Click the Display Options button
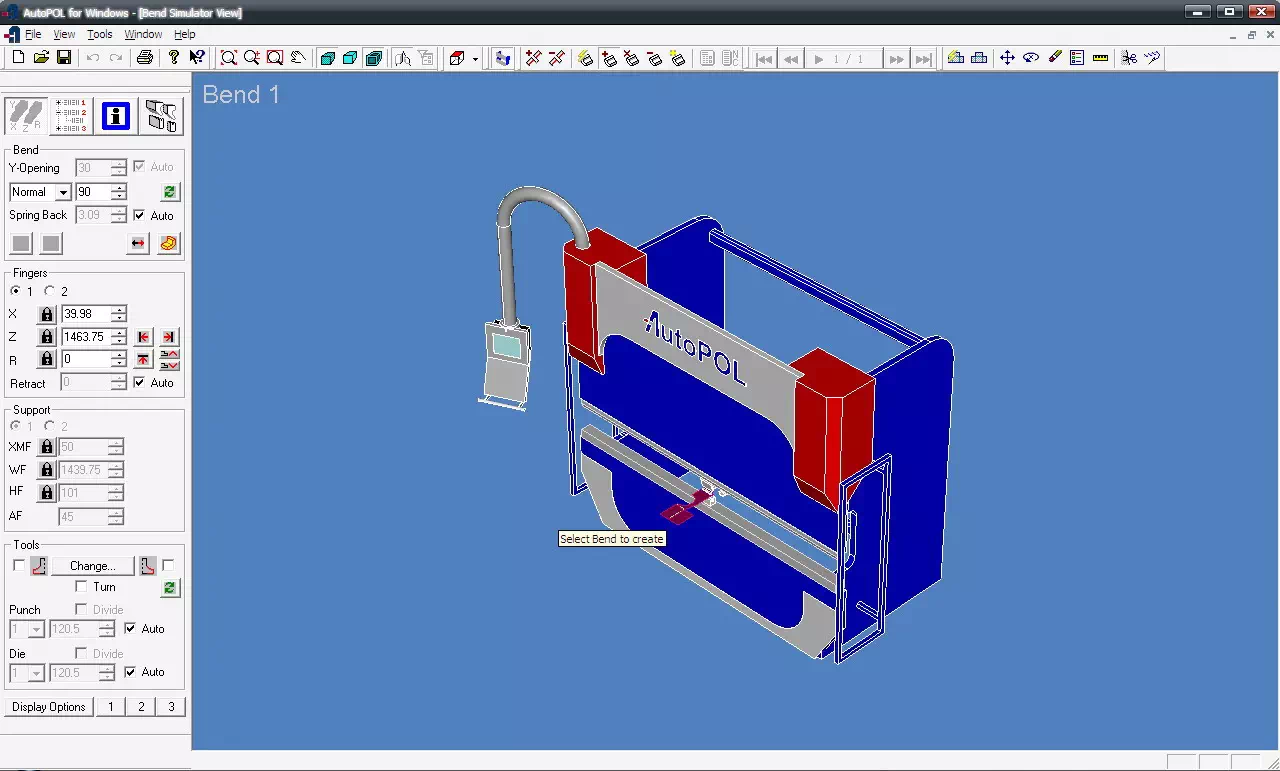Viewport: 1280px width, 771px height. coord(49,707)
